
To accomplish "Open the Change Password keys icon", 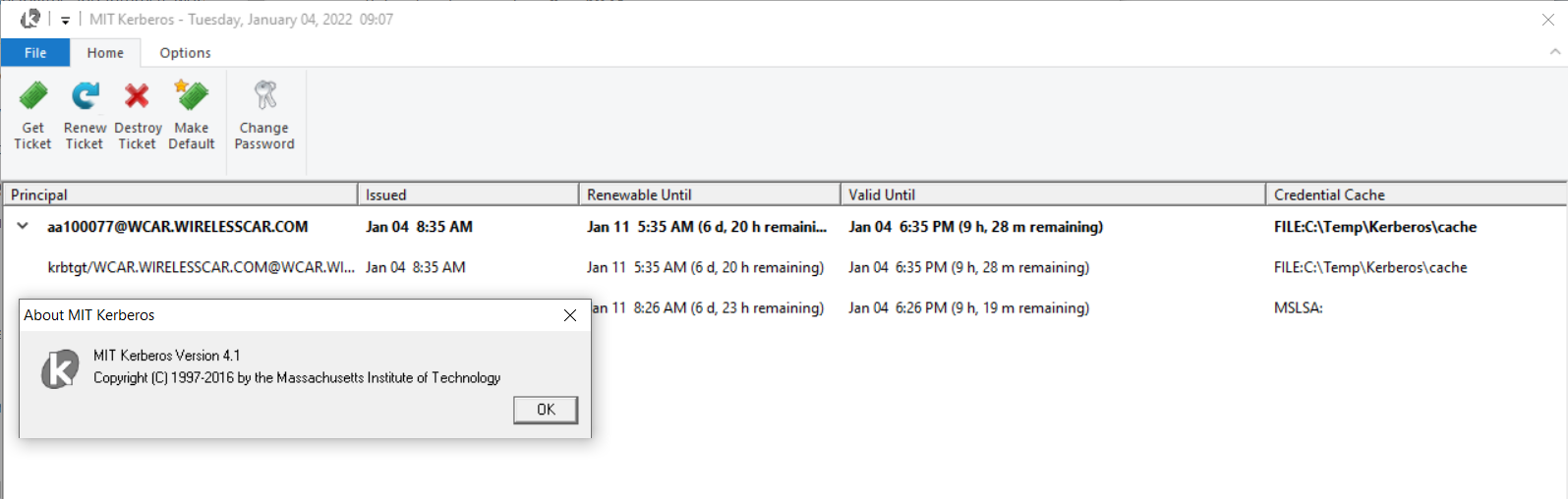I will (264, 95).
